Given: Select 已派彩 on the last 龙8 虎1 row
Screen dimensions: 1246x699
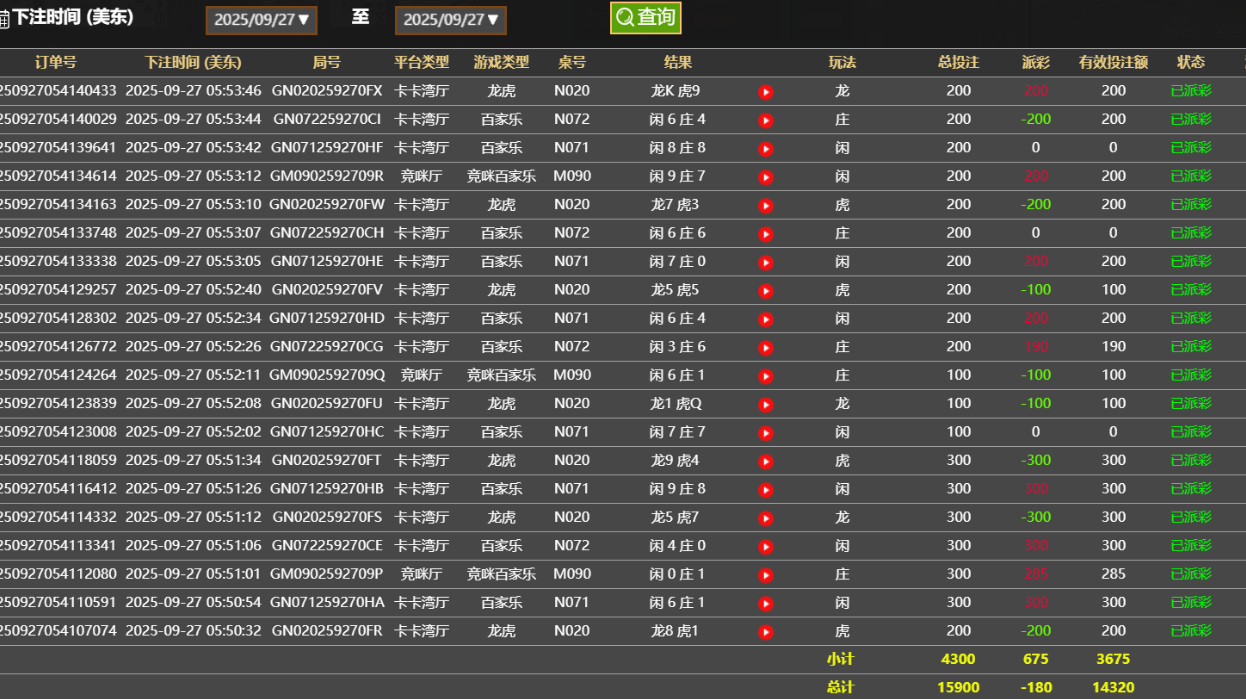Looking at the screenshot, I should coord(1190,631).
